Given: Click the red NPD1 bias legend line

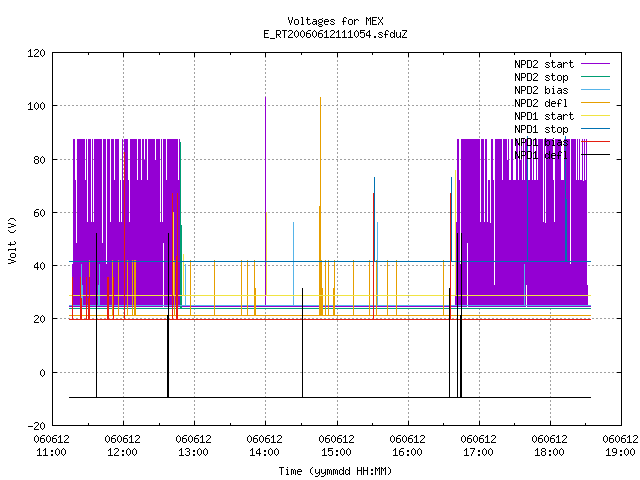Looking at the screenshot, I should pos(596,142).
